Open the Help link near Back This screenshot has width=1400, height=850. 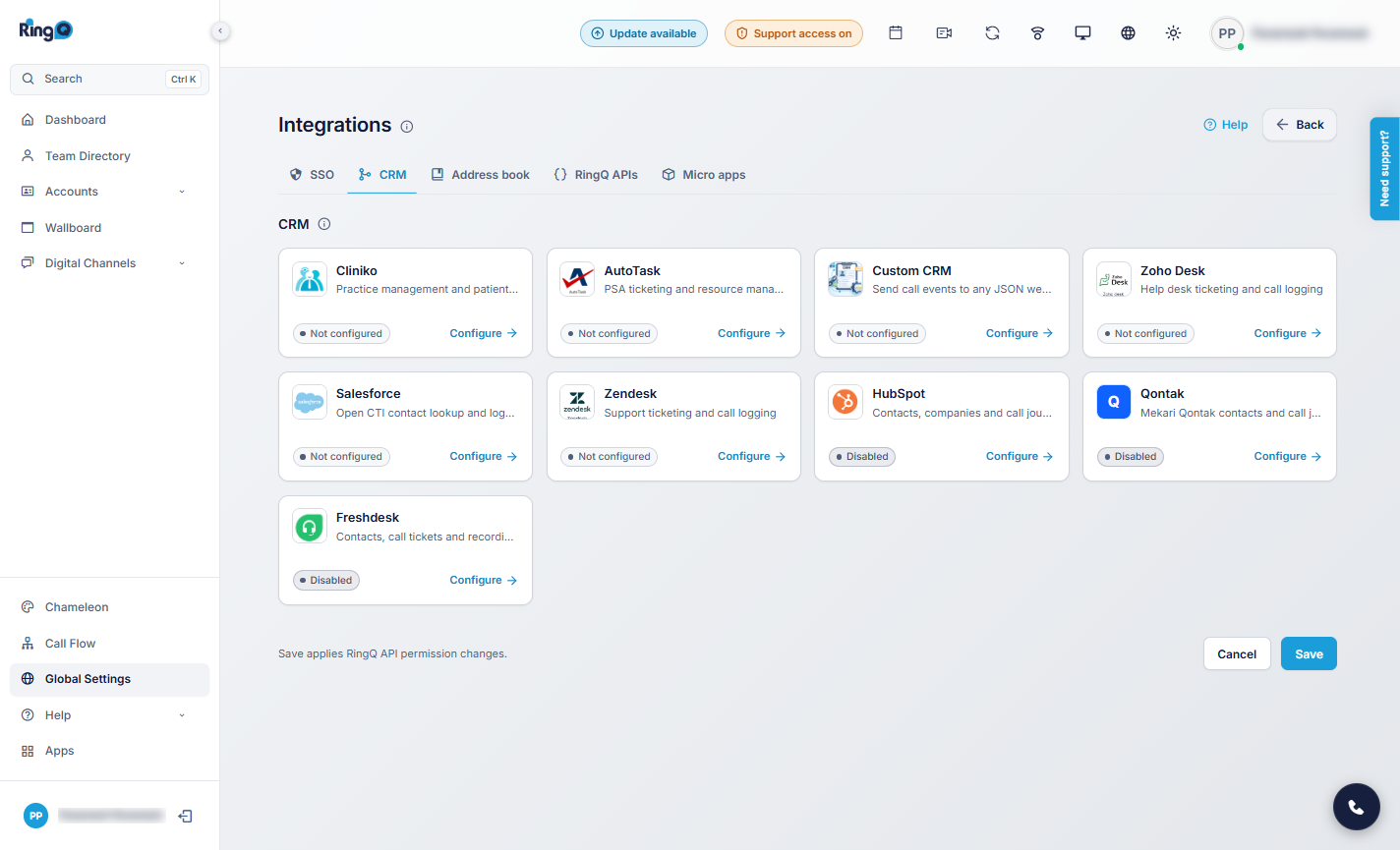tap(1226, 125)
